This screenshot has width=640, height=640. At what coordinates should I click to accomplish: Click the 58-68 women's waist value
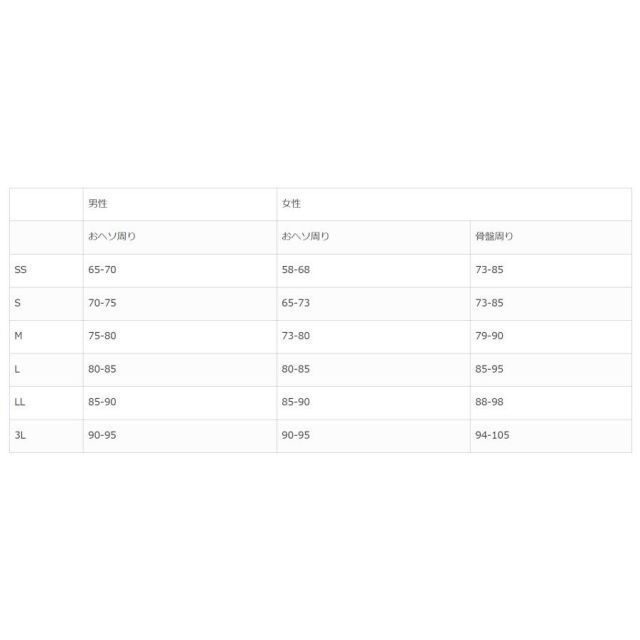(x=296, y=270)
